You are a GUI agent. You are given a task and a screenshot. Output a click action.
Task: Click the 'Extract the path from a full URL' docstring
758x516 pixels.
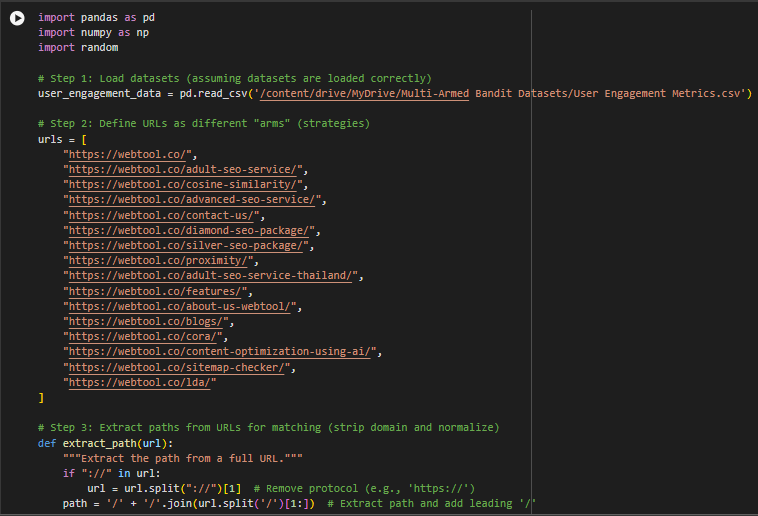183,458
